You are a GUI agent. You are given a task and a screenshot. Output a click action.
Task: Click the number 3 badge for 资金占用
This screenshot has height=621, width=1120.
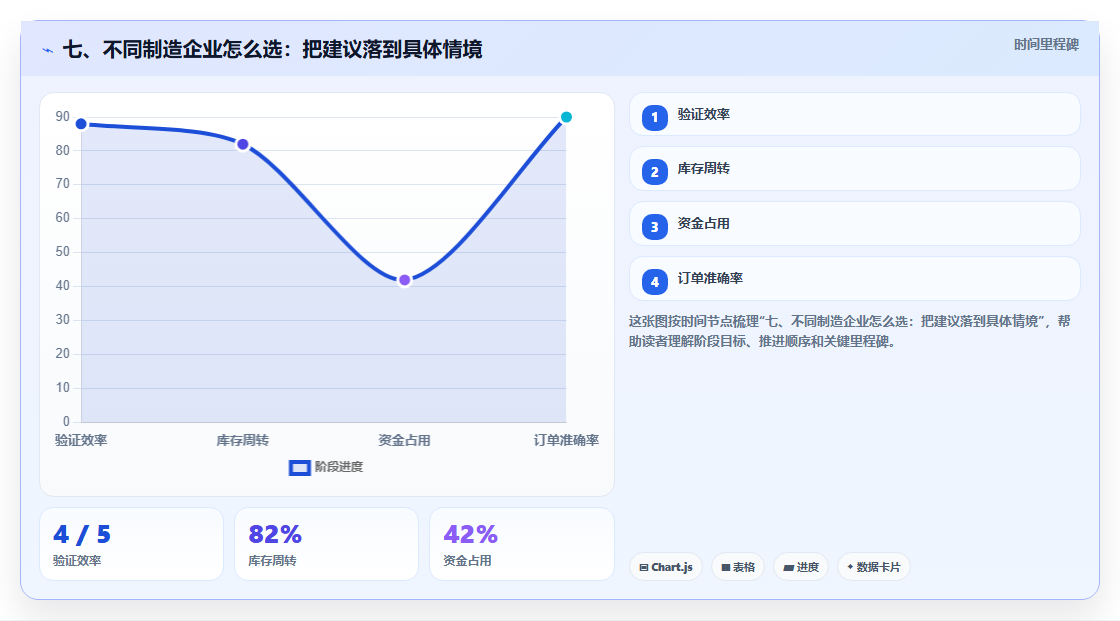pos(654,227)
